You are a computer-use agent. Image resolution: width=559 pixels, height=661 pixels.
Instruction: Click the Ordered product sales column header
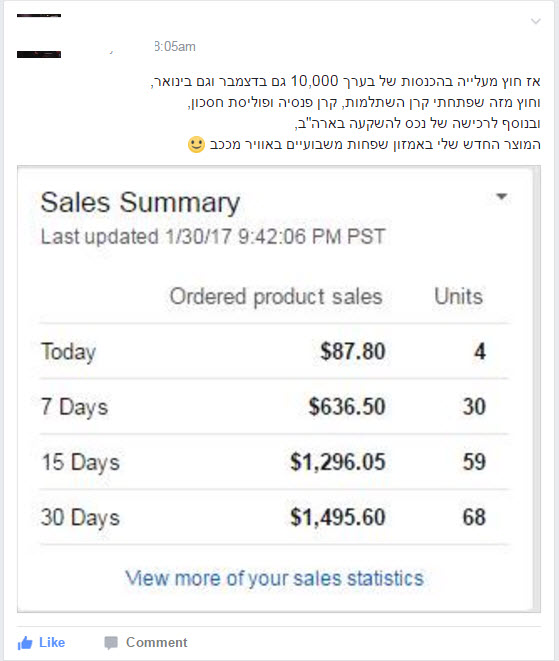tap(276, 297)
